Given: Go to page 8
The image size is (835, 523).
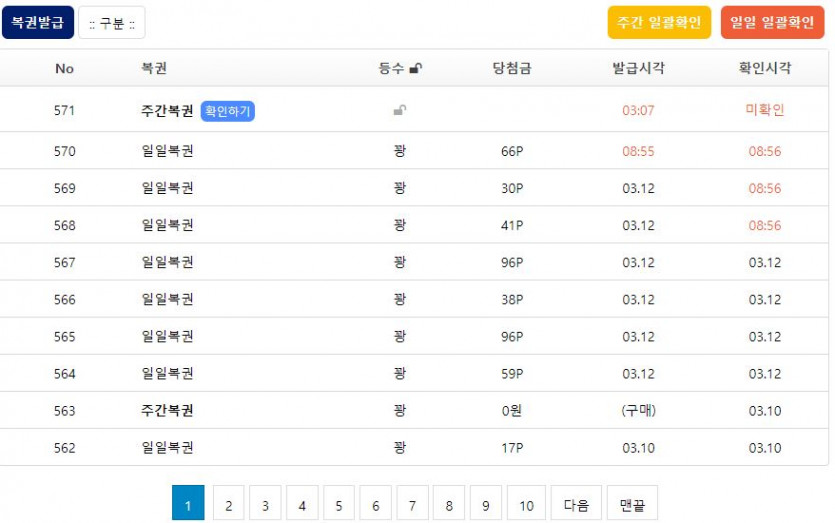Looking at the screenshot, I should tap(449, 503).
